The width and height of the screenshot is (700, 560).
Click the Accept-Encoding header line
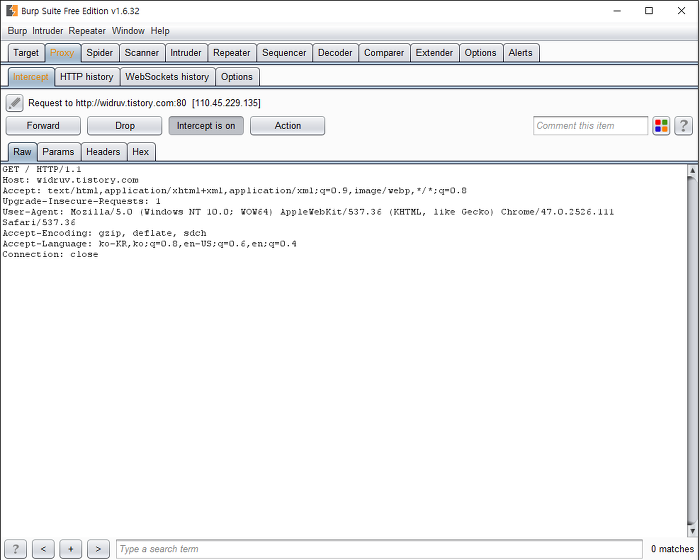[x=104, y=233]
